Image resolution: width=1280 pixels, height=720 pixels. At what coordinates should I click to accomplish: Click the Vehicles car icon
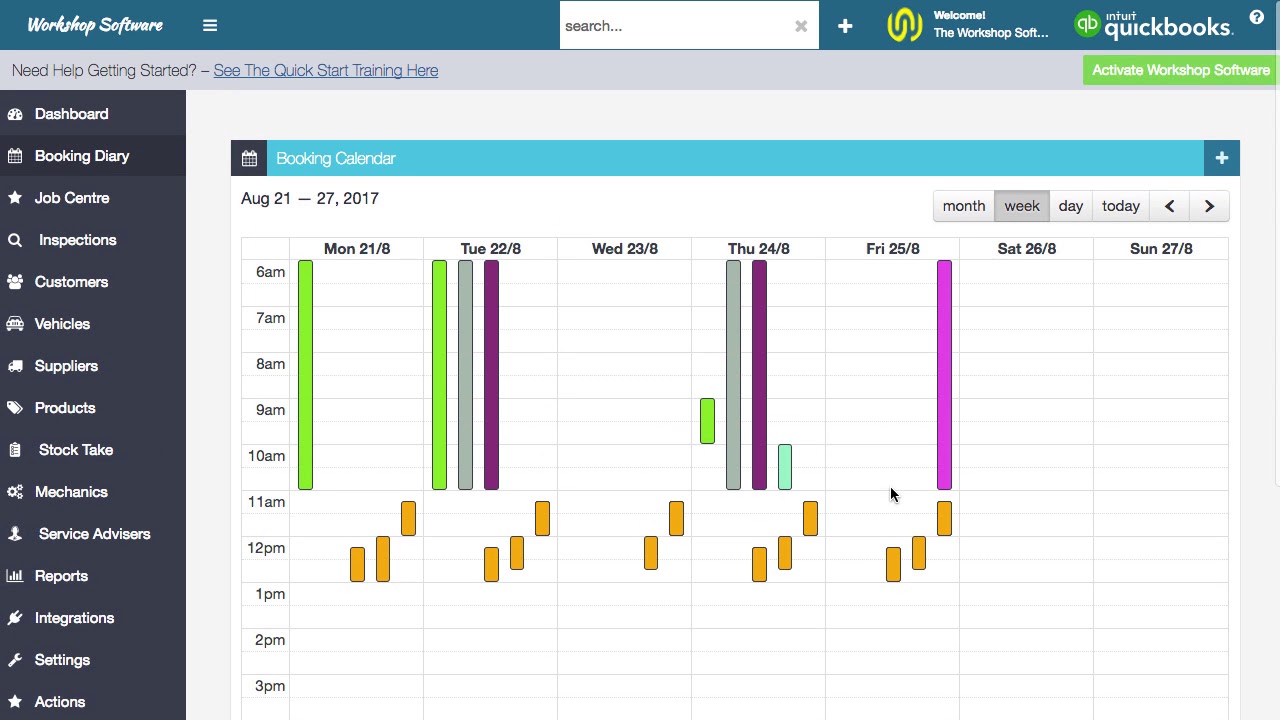point(15,324)
